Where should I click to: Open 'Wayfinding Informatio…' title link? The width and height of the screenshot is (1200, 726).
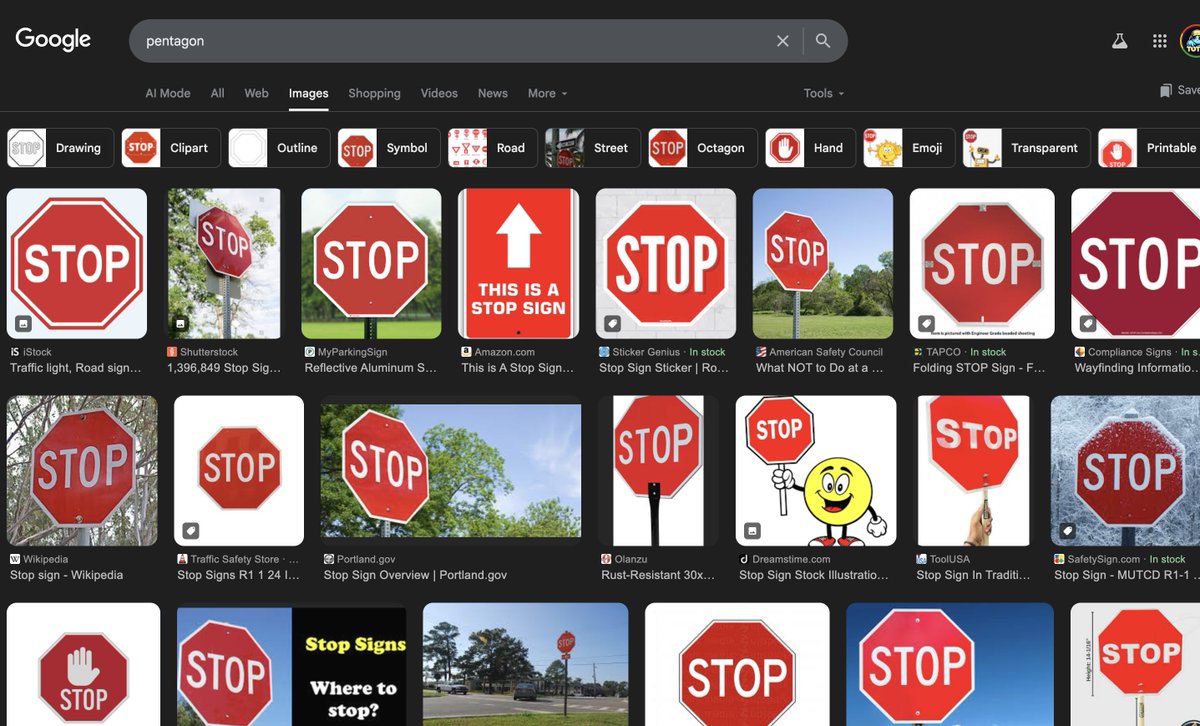pos(1137,368)
